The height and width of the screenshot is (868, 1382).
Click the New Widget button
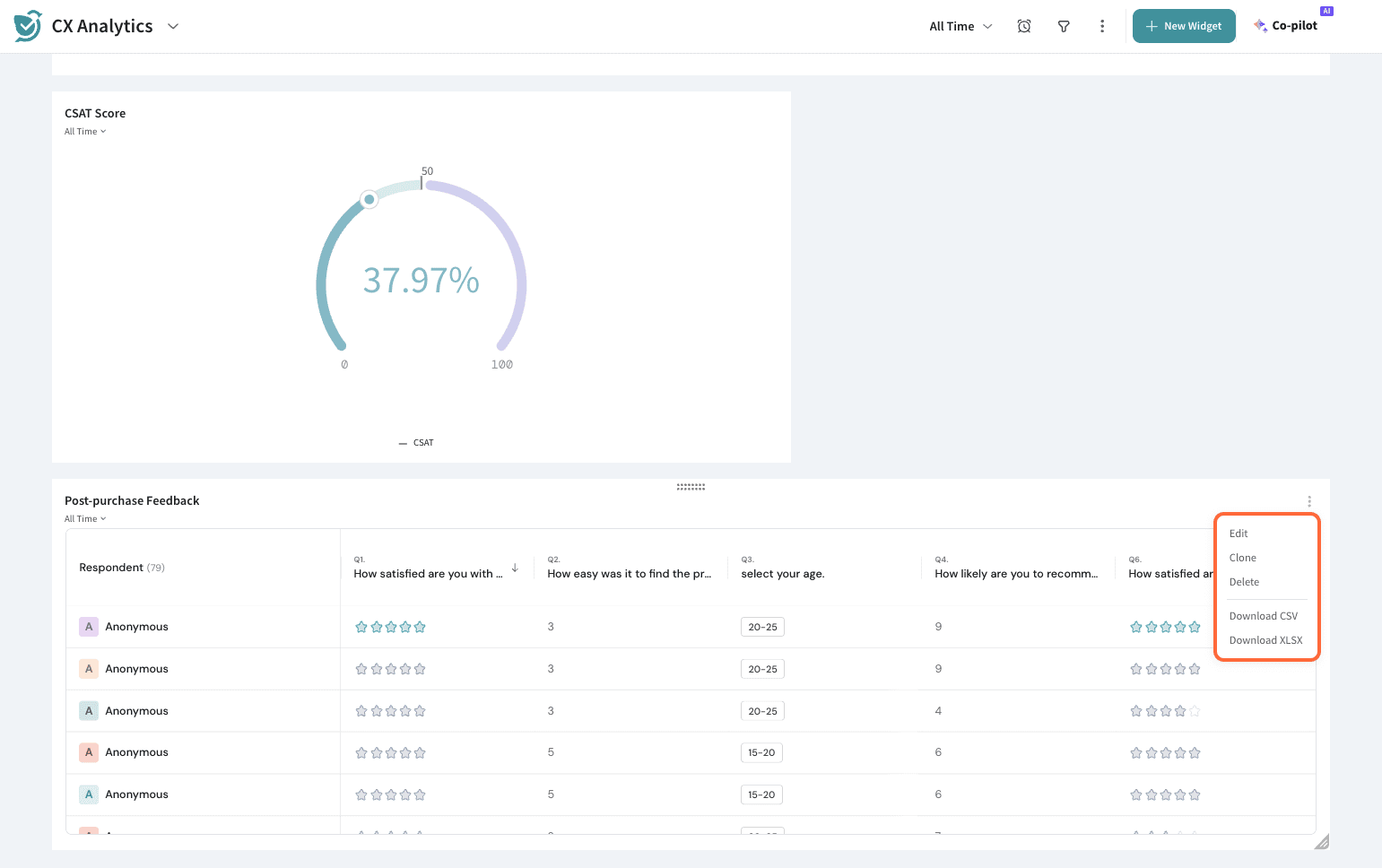click(x=1184, y=26)
